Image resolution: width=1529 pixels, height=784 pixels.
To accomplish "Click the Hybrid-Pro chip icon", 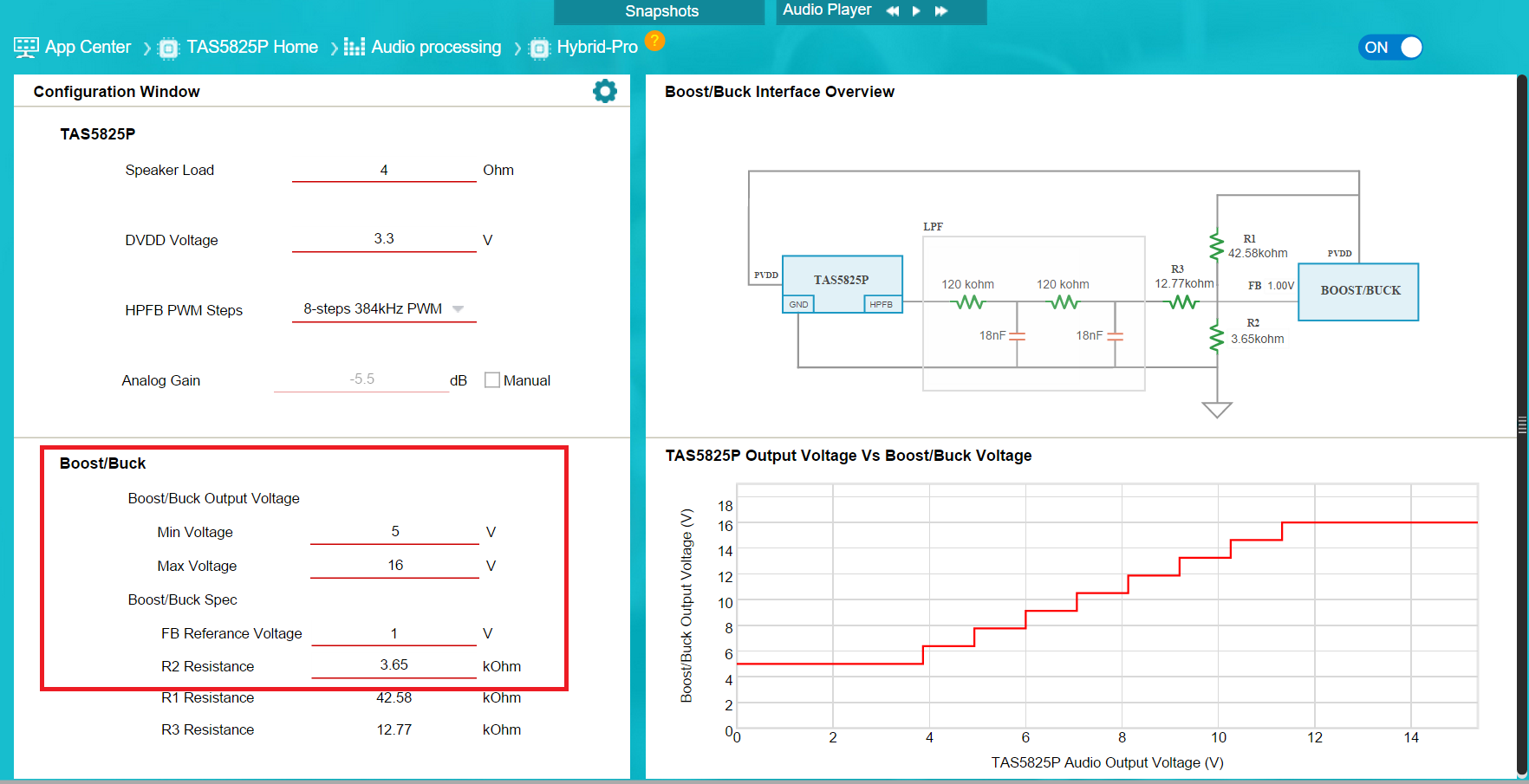I will point(539,48).
